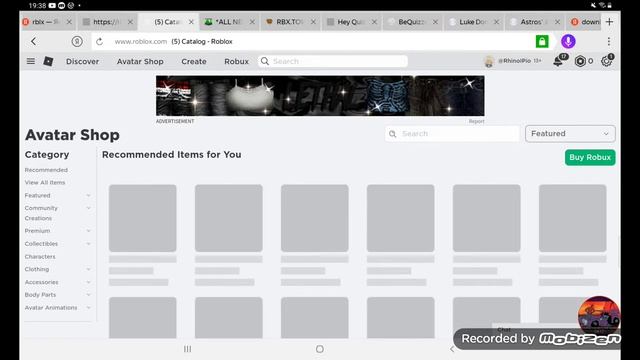Add a new browser tab
640x360 pixels.
(x=609, y=22)
